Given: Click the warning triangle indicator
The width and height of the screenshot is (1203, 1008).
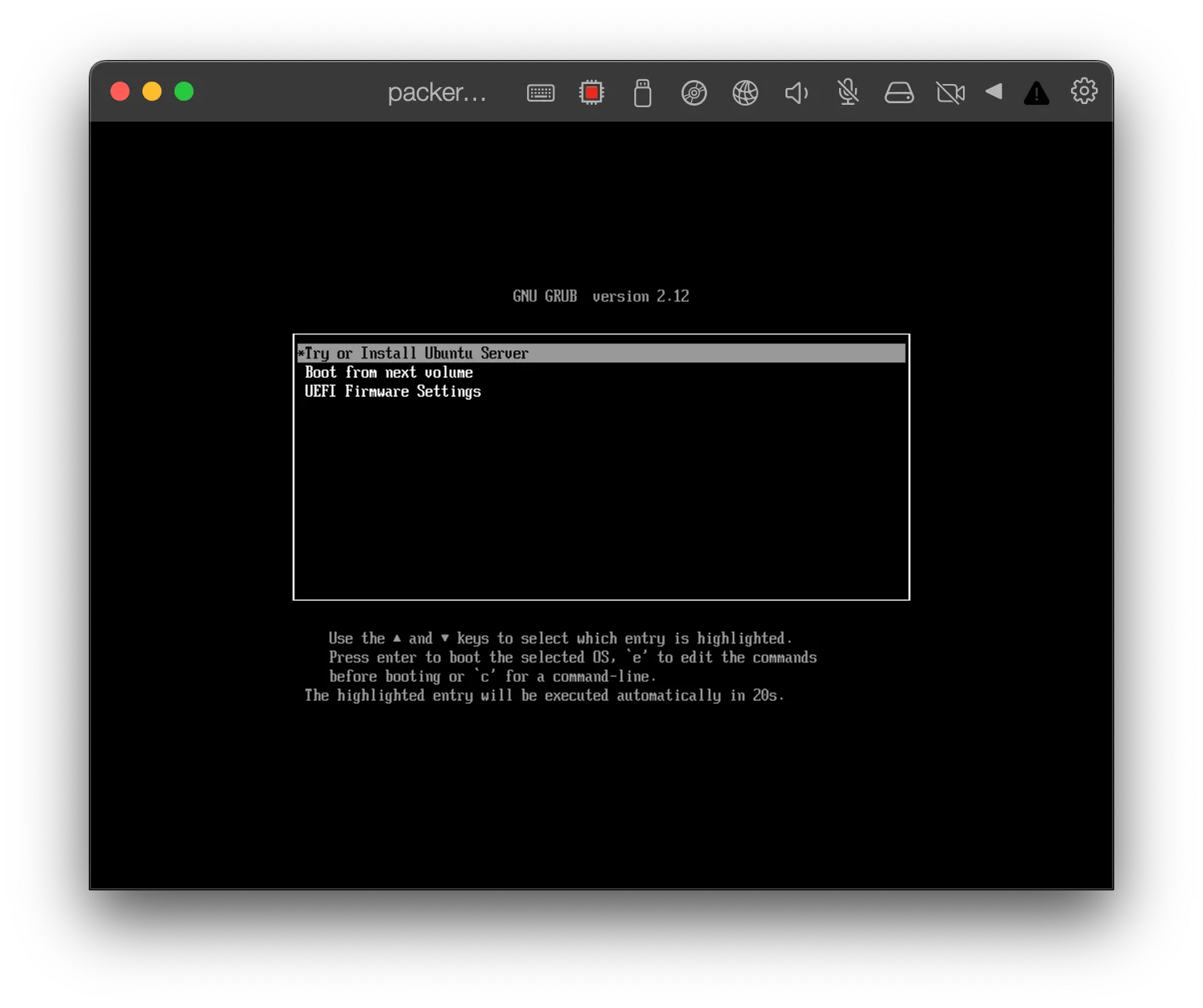Looking at the screenshot, I should coord(1036,92).
